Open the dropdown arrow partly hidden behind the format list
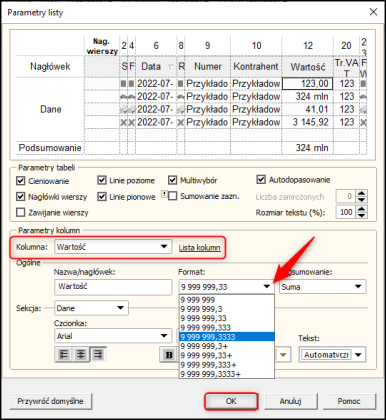386x420 pixels. point(283,355)
